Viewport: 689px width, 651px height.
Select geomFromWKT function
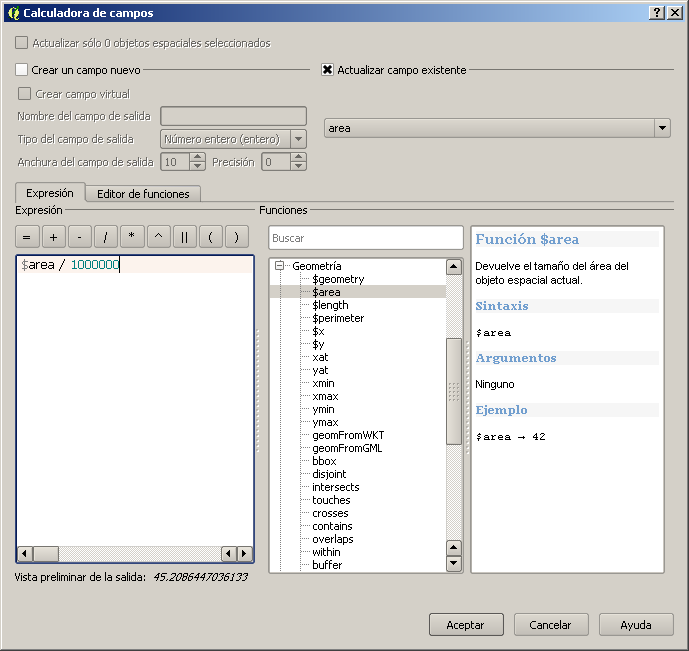(x=348, y=435)
